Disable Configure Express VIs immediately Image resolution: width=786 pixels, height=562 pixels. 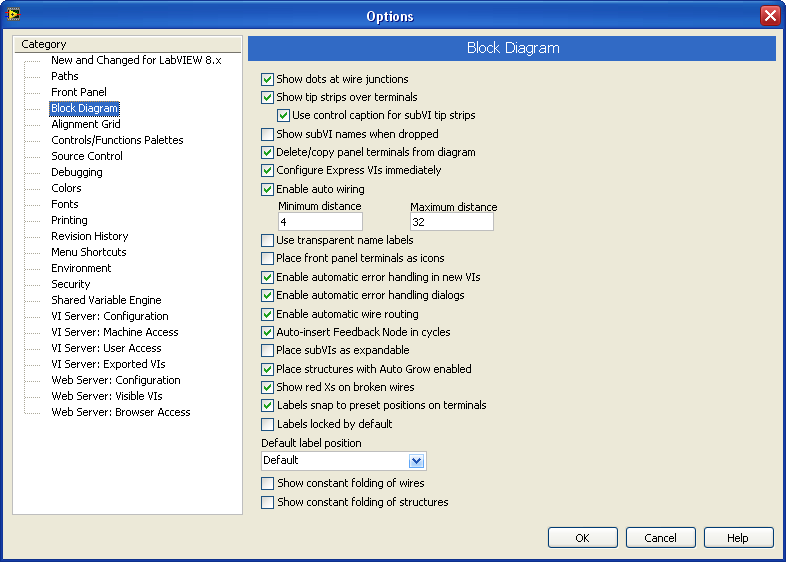268,170
